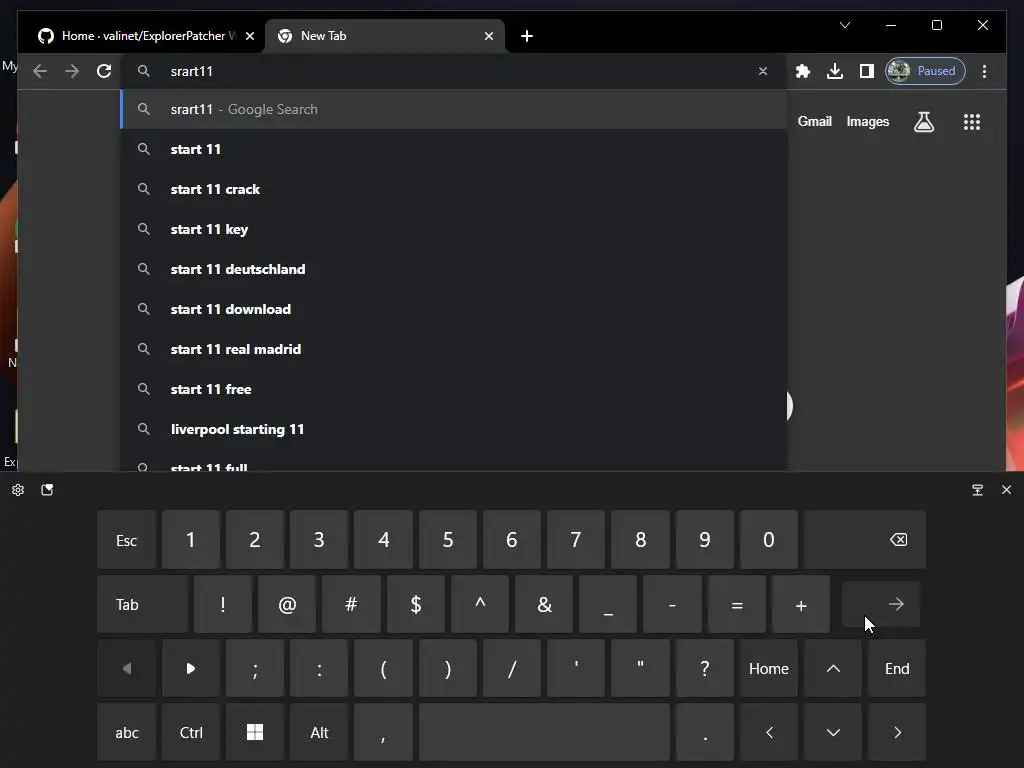
Task: Tap the # key
Action: pyautogui.click(x=351, y=605)
